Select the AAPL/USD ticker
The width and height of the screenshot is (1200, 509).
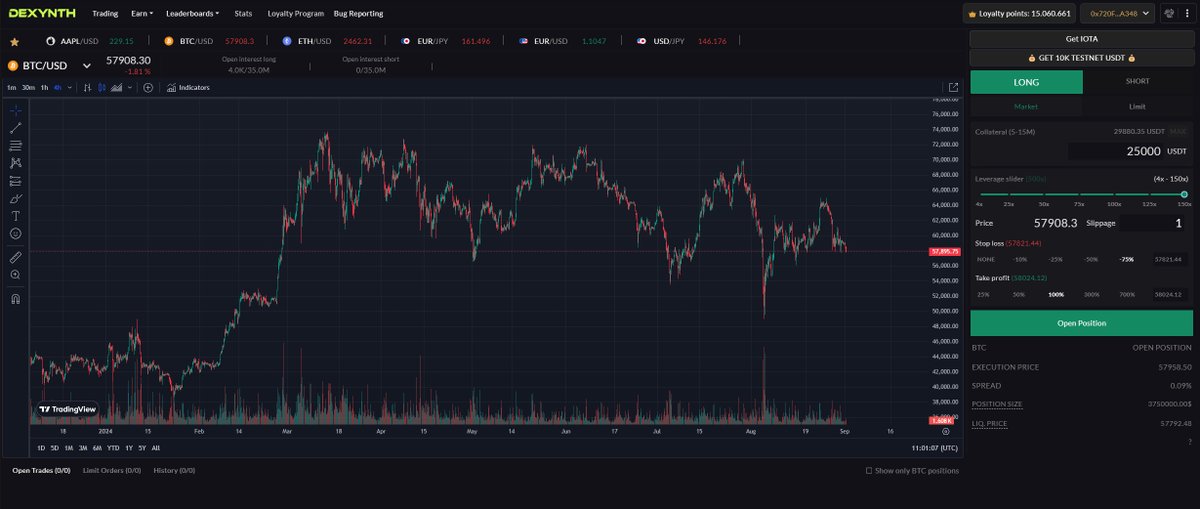tap(90, 41)
